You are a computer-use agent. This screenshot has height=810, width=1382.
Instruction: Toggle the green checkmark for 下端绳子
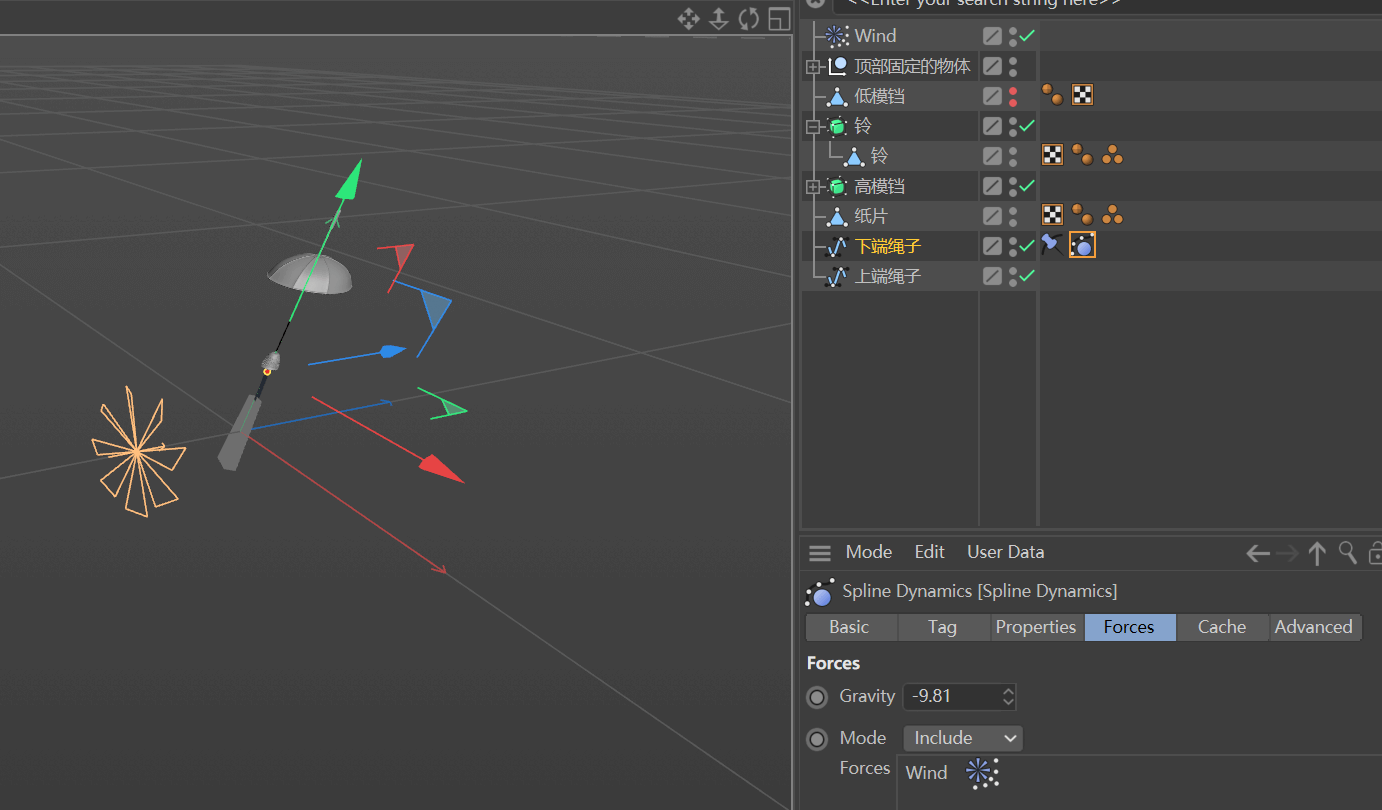click(1027, 246)
